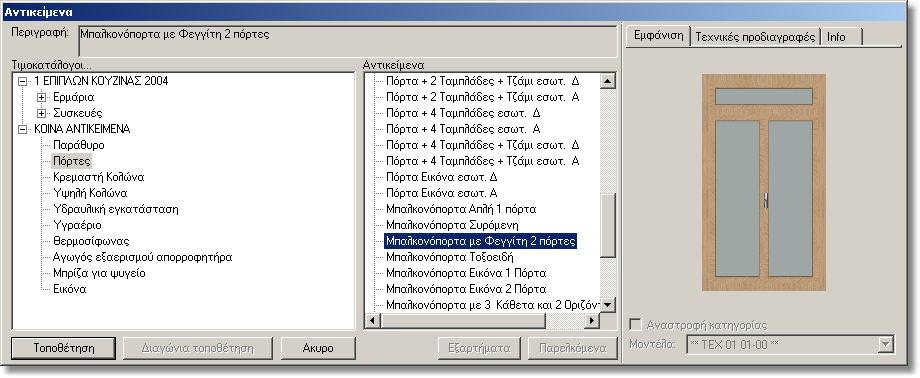Image resolution: width=920 pixels, height=378 pixels.
Task: Select Πόρτα + 2 Ταμπλάδες + Τζάμι εσωτ. Α
Action: [x=482, y=97]
